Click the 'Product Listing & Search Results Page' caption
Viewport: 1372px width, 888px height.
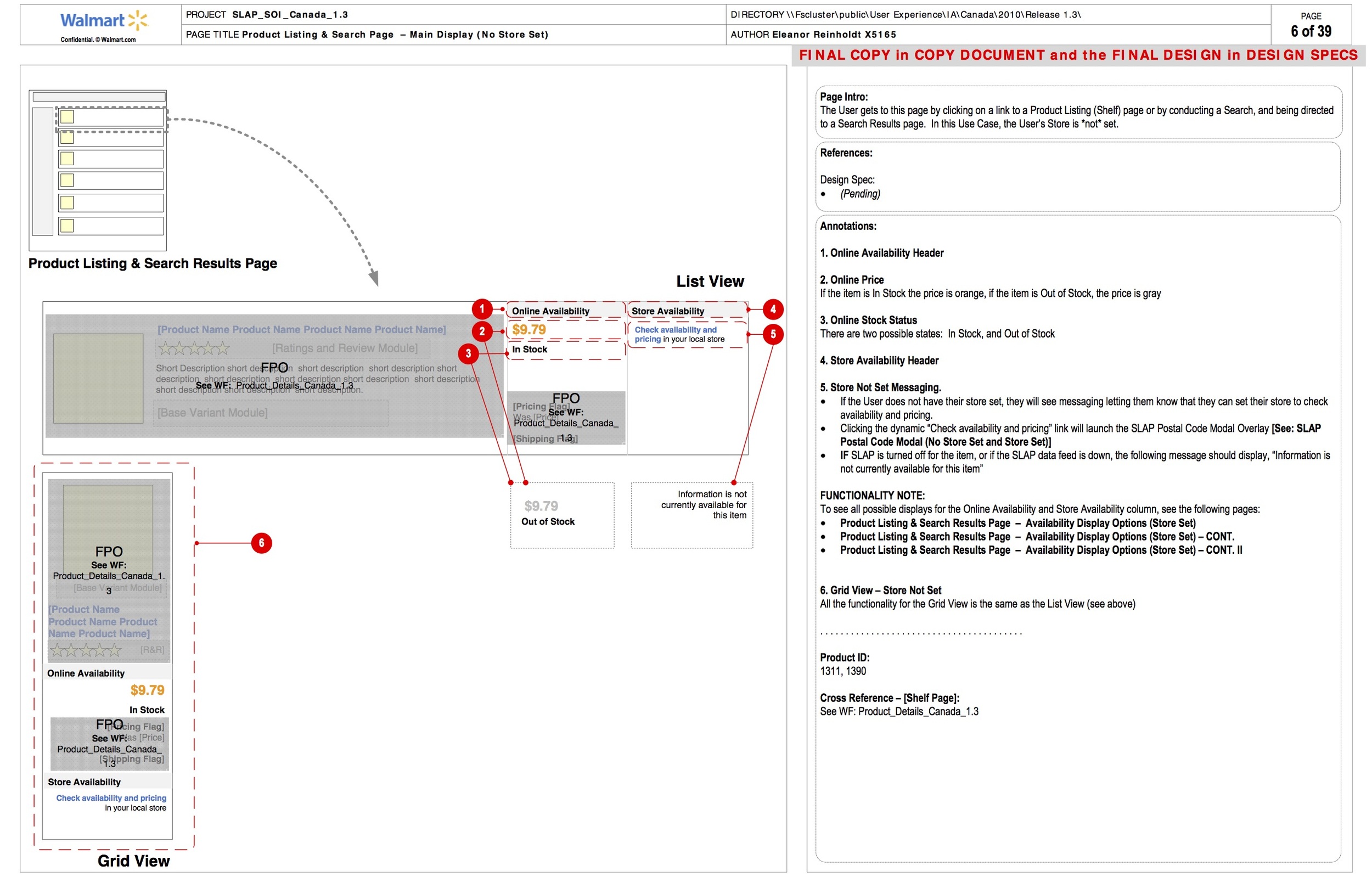[x=153, y=263]
